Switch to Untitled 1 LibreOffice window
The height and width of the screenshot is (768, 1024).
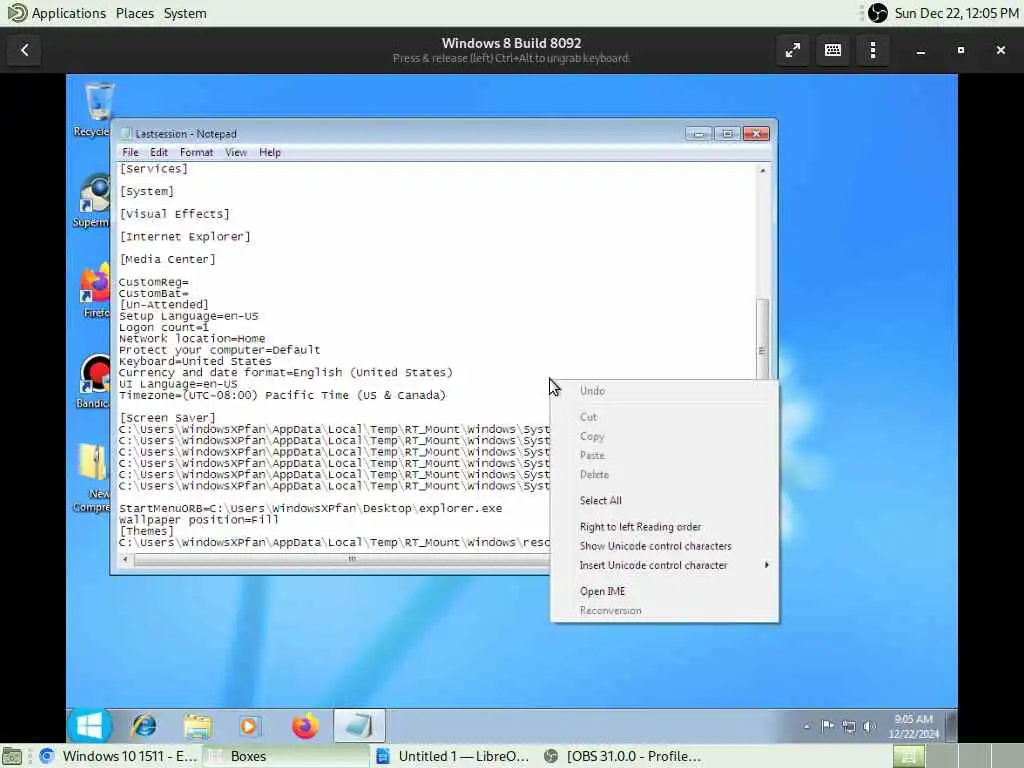click(454, 756)
